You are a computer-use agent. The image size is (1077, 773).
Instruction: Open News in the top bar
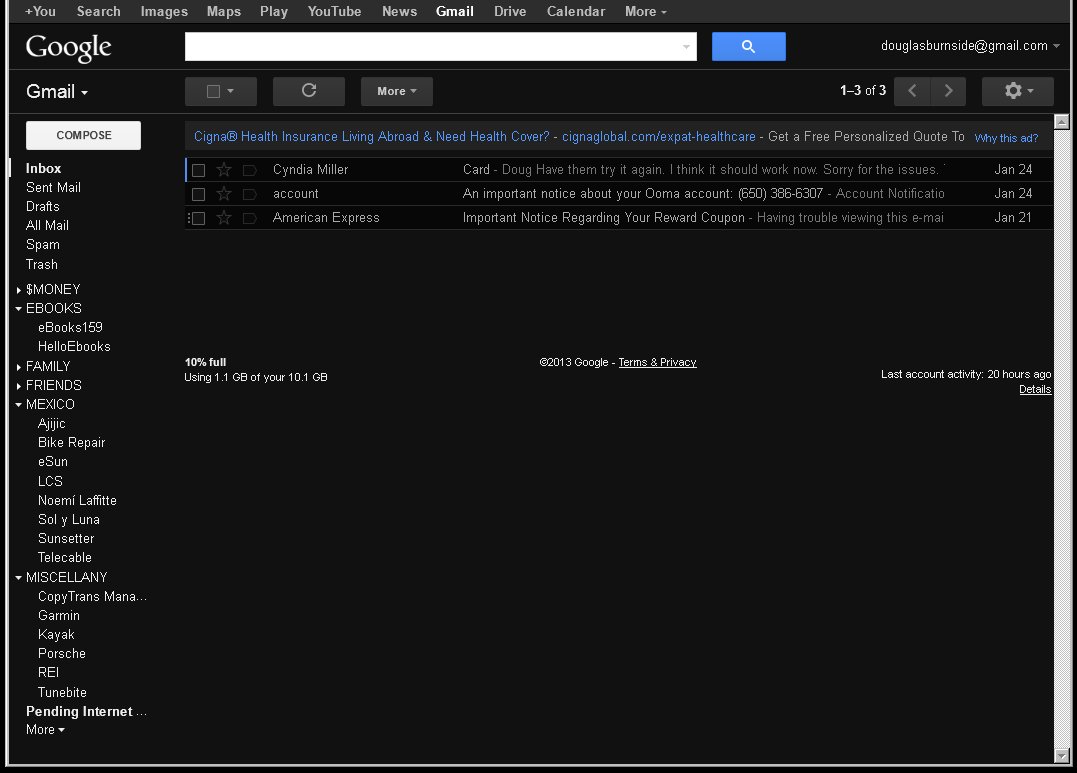(399, 12)
